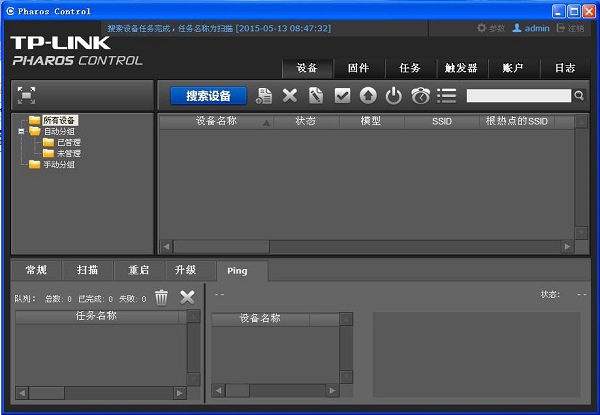
Task: Click the 搜索设备 (search devices) button
Action: (x=208, y=96)
